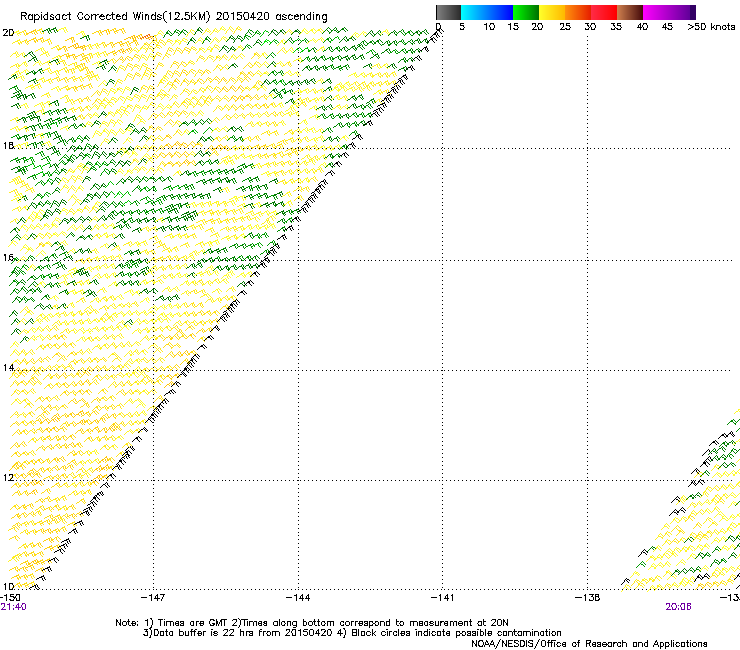Click the note 'Black circles indicate possible contamination'
The width and height of the screenshot is (740, 650).
click(x=456, y=633)
